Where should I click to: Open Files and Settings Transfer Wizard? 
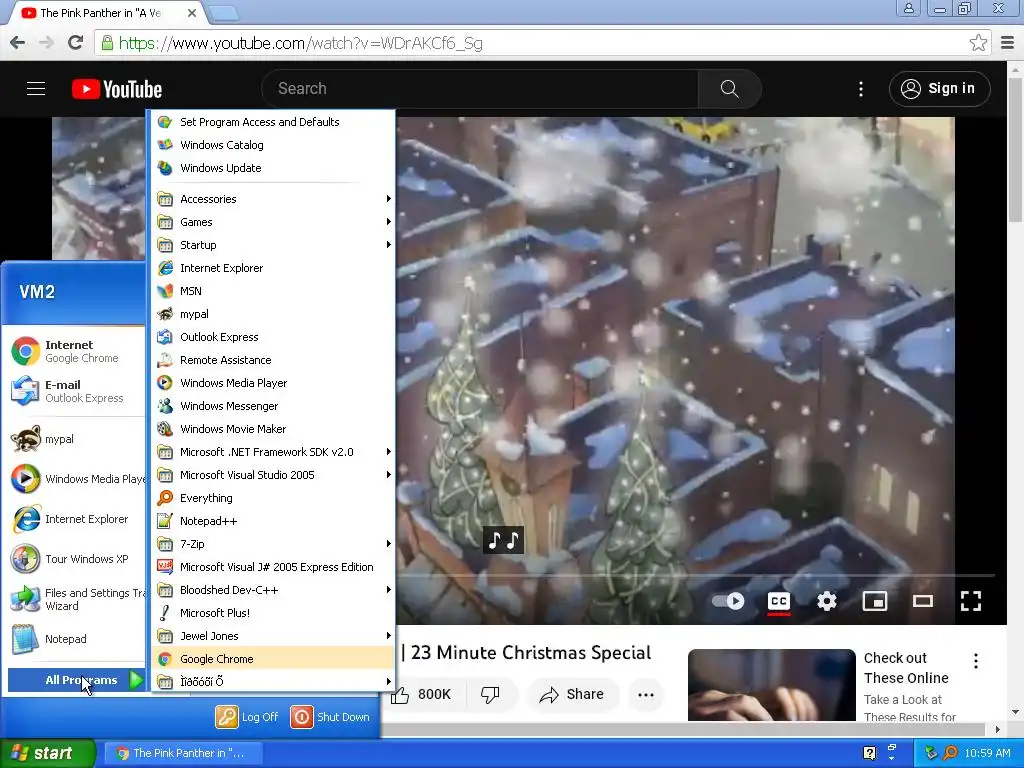tap(75, 599)
